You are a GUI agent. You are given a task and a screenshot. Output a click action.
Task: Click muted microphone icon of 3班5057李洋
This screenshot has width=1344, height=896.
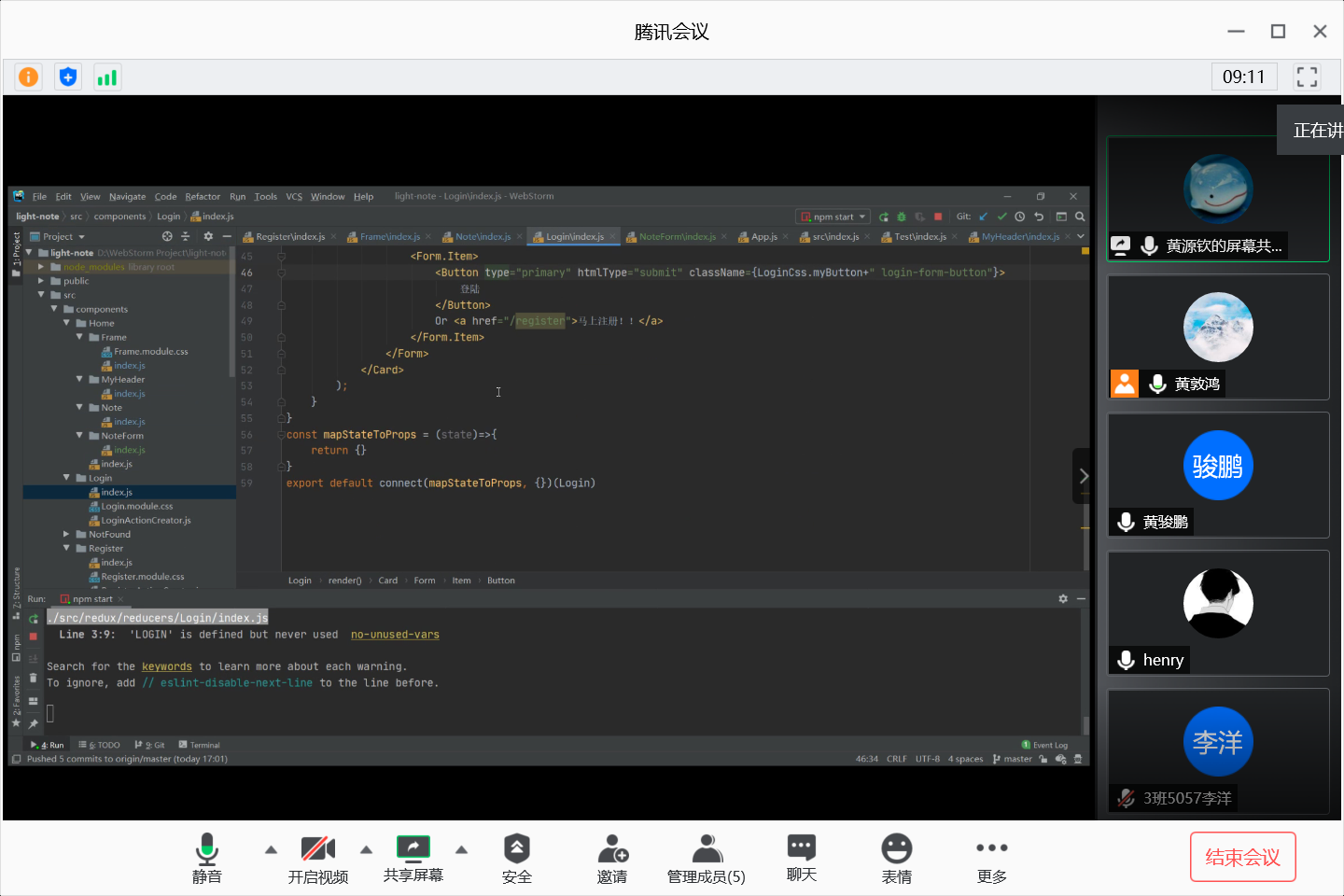1127,798
